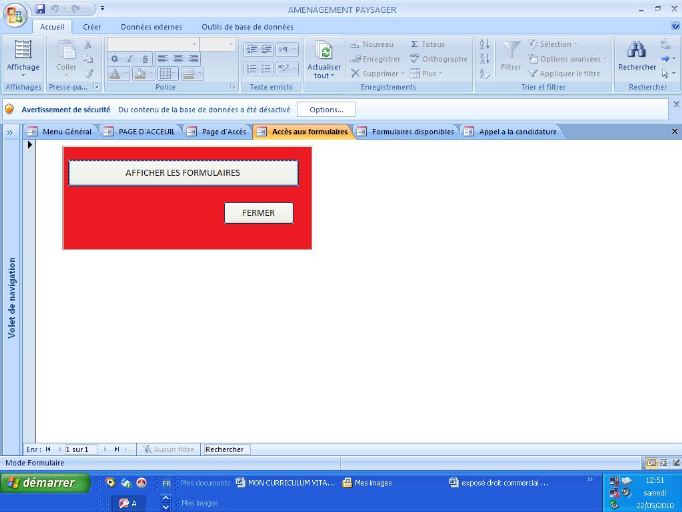Toggle Appliquer le filtre
This screenshot has height=512, width=682.
(564, 74)
